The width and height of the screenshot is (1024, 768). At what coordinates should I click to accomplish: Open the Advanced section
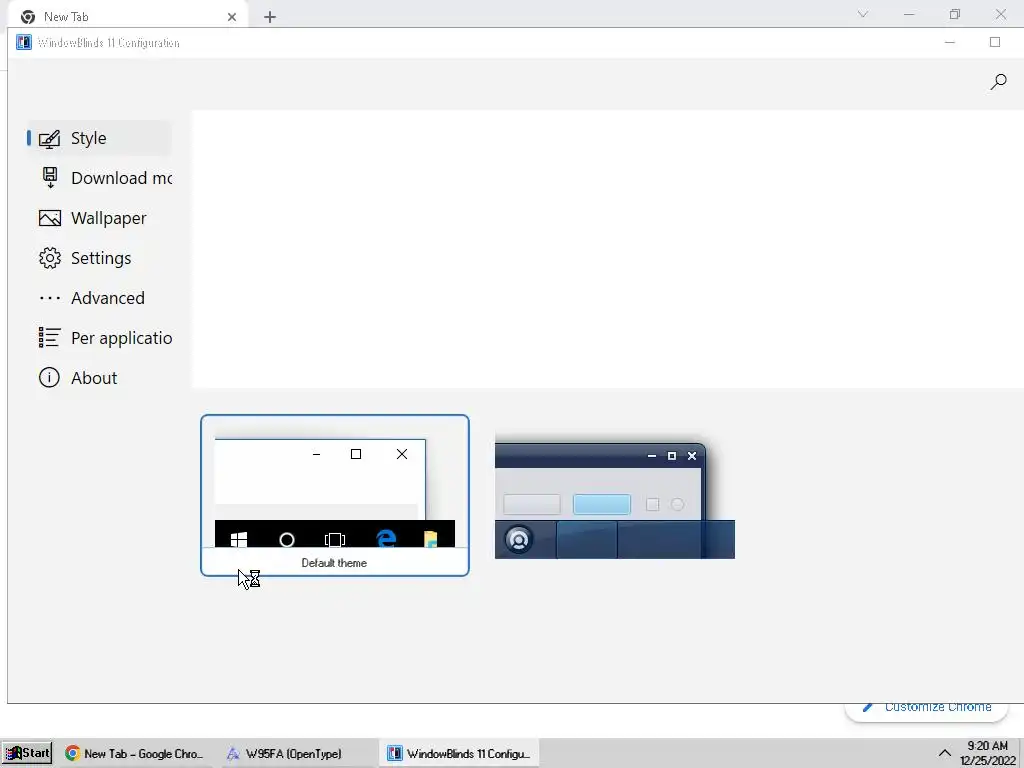[x=99, y=298]
